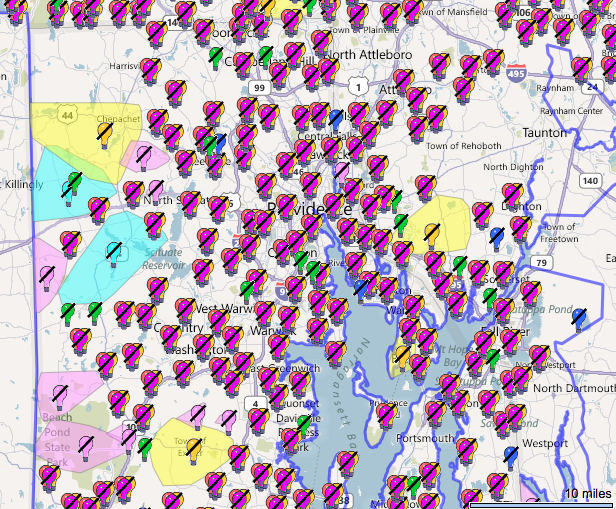
Task: Select the Route 79 shield
Action: coord(541,262)
